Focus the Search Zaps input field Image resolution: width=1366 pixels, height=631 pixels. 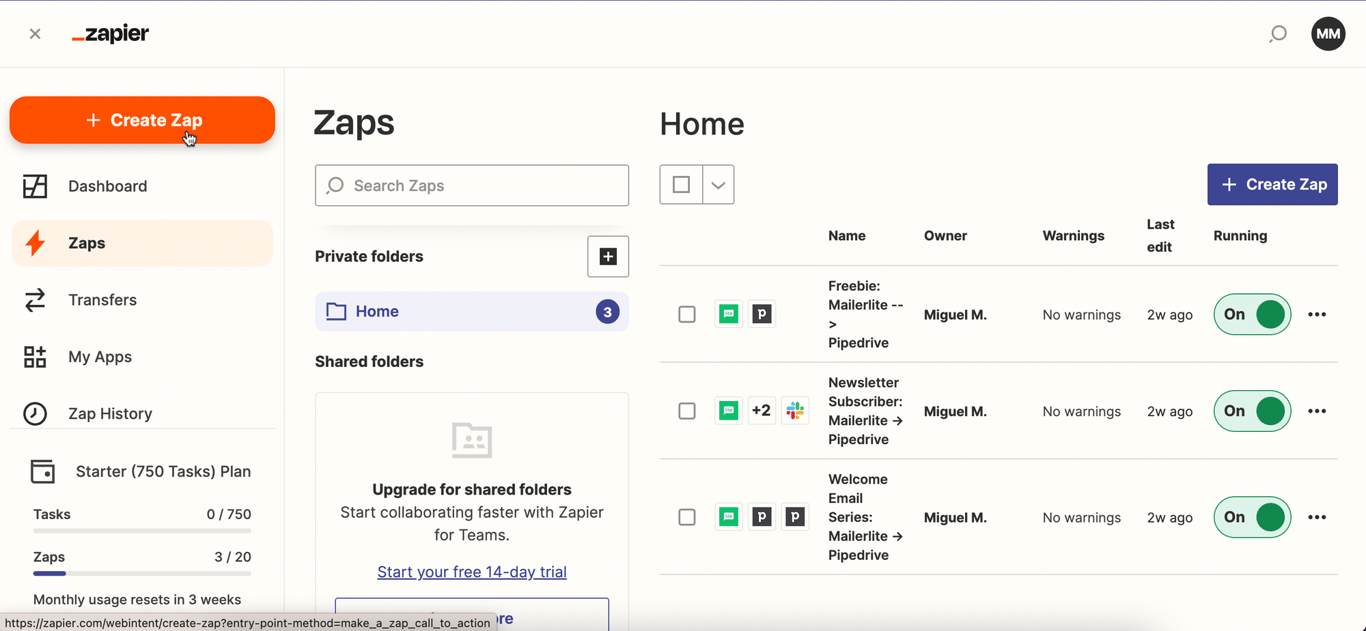(x=472, y=186)
